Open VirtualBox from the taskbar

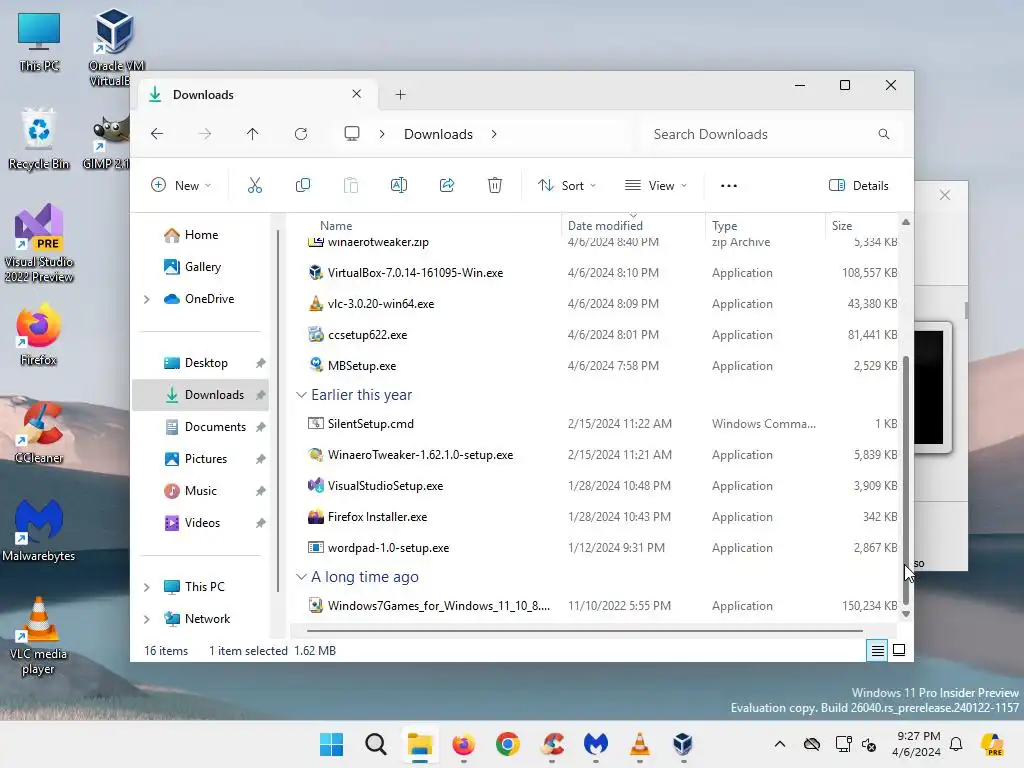(682, 744)
